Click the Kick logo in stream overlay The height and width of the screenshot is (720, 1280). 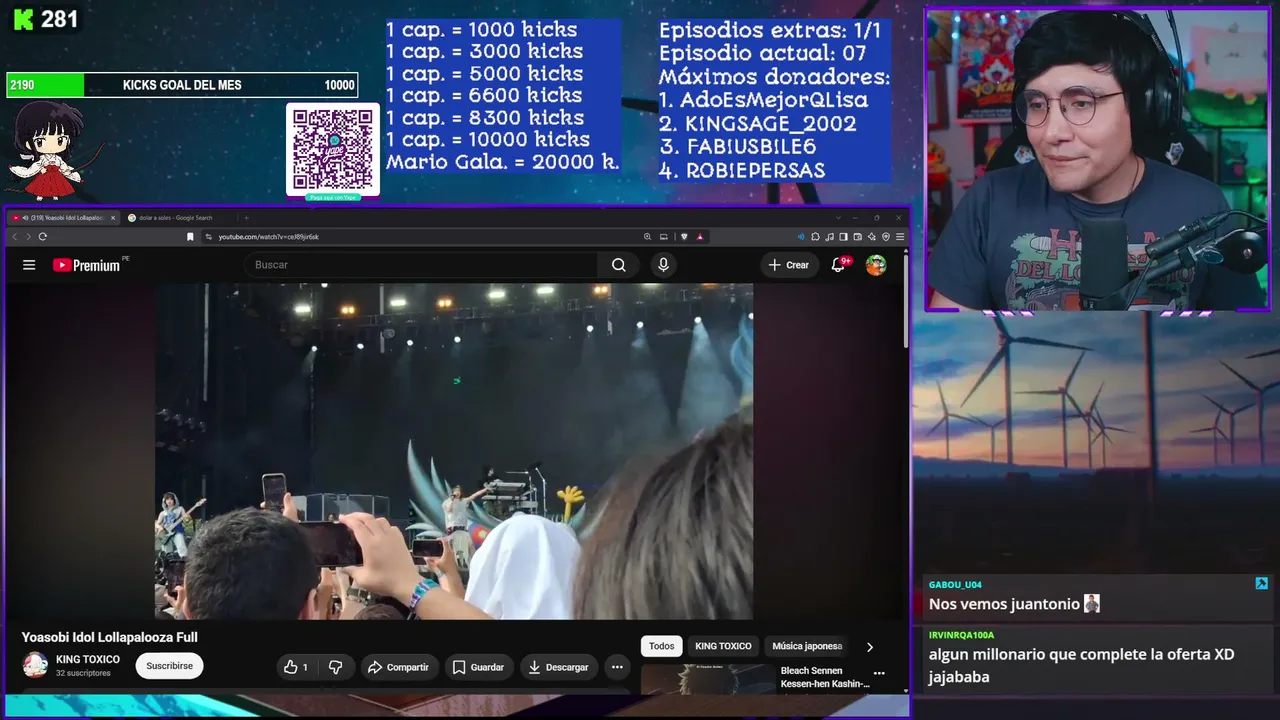click(22, 19)
